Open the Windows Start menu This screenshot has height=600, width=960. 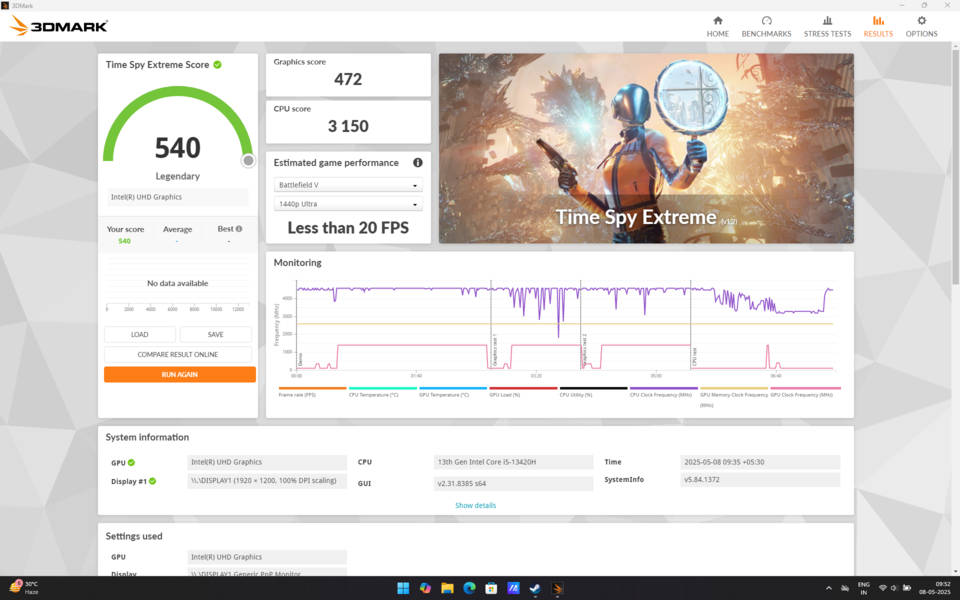[x=403, y=588]
